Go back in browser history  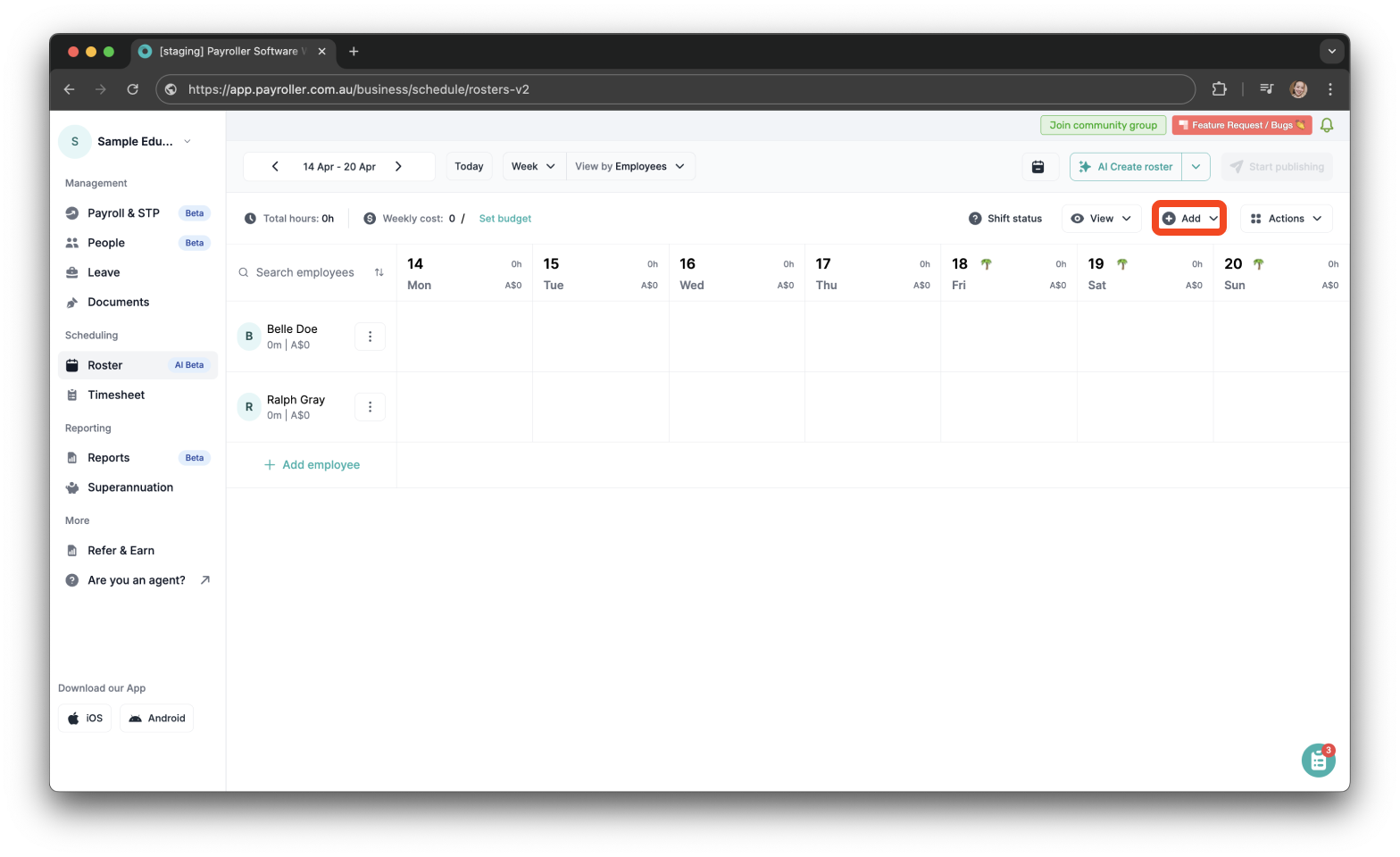tap(70, 89)
